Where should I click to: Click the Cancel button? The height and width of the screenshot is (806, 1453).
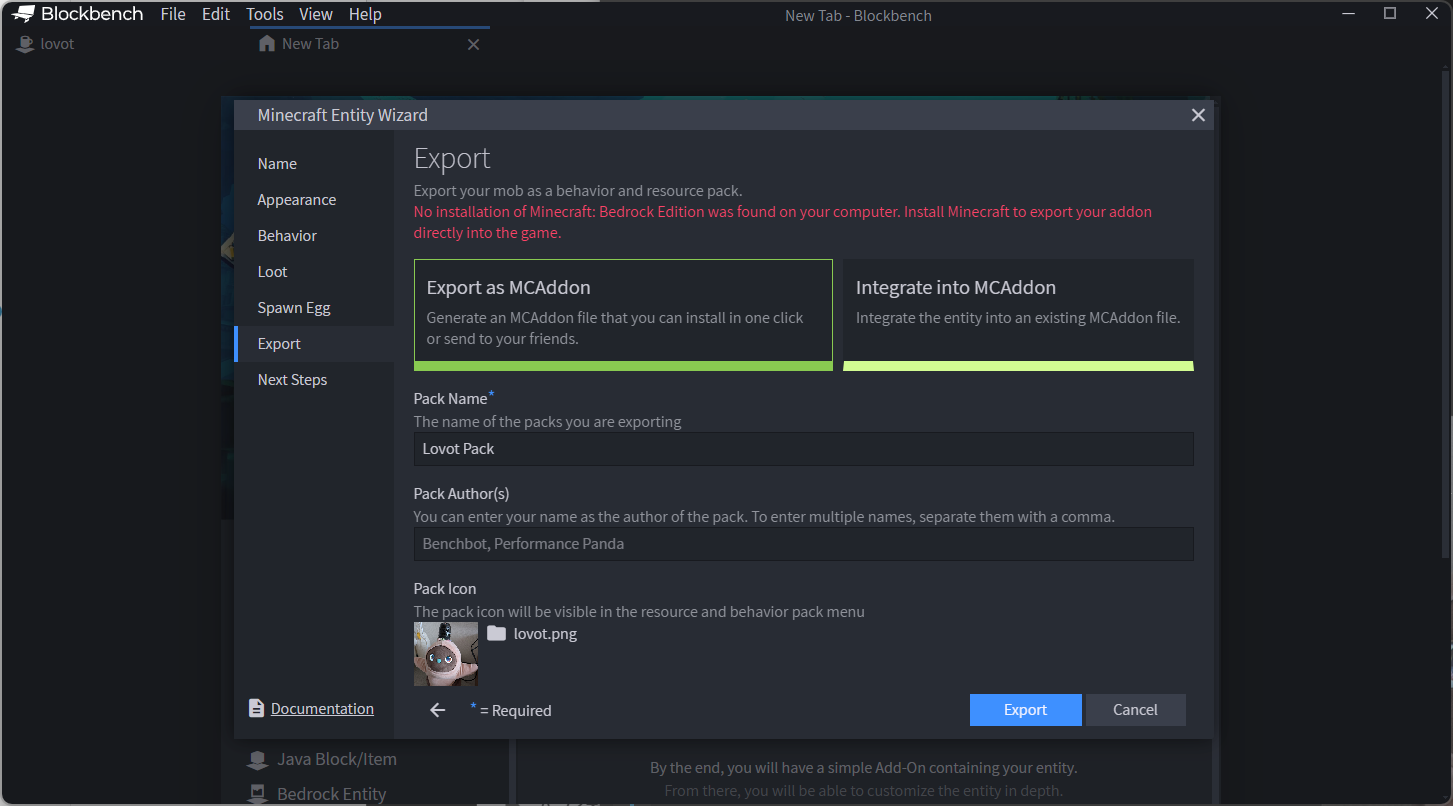coord(1135,710)
